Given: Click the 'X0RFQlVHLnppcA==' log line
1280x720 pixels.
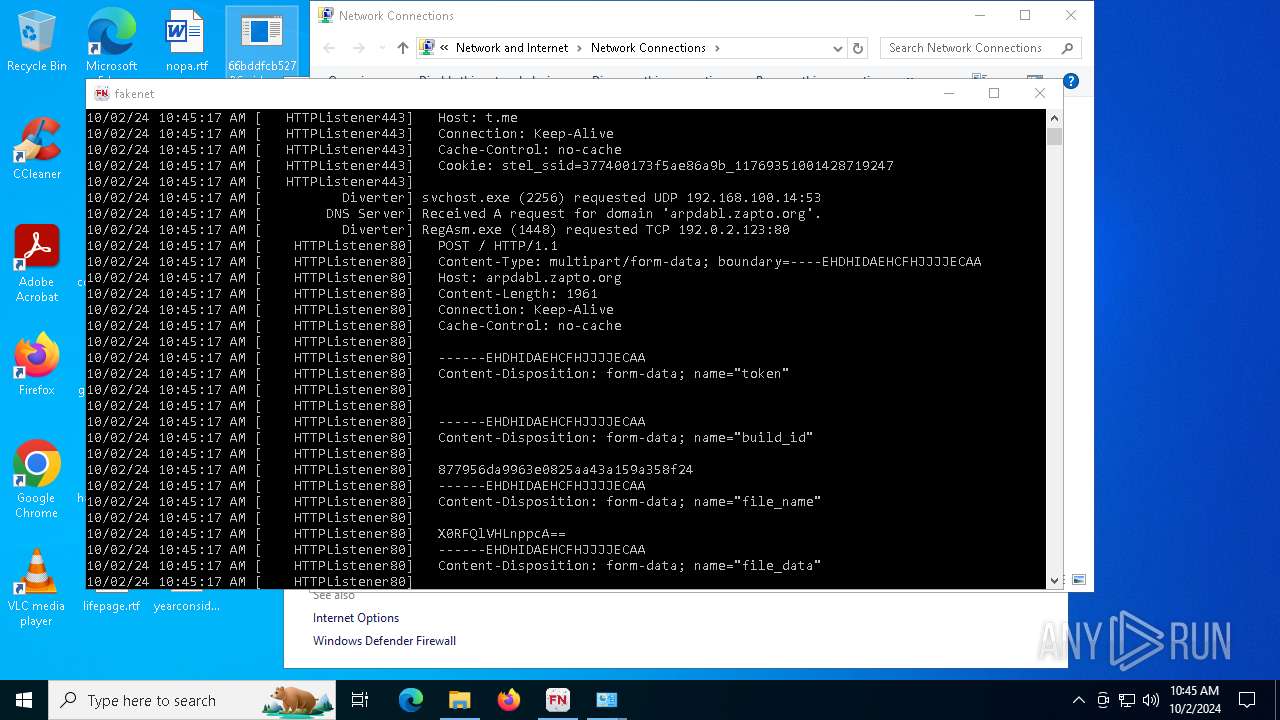Looking at the screenshot, I should point(501,534).
